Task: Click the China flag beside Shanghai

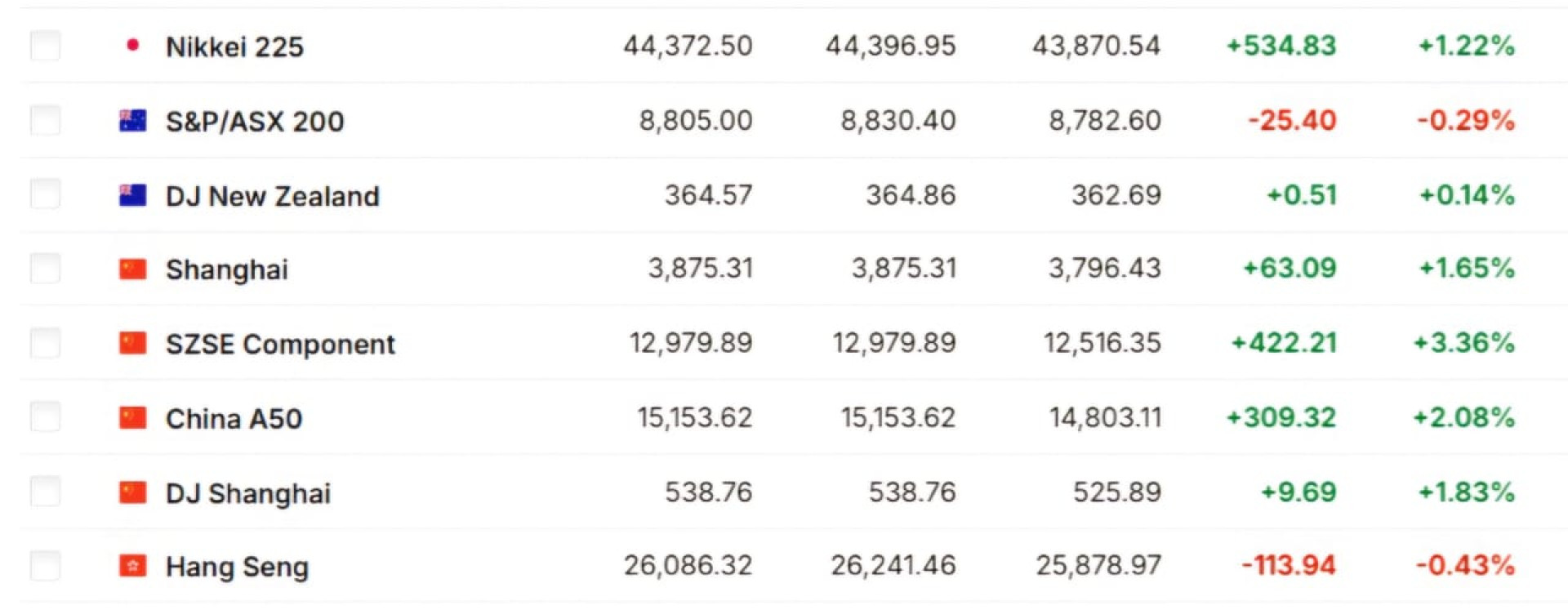Action: [132, 269]
